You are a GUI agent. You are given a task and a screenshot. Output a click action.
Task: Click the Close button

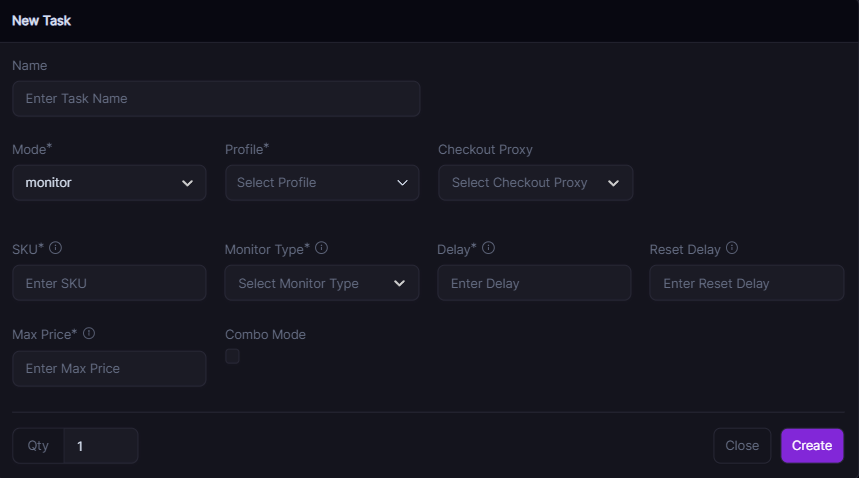pyautogui.click(x=742, y=446)
